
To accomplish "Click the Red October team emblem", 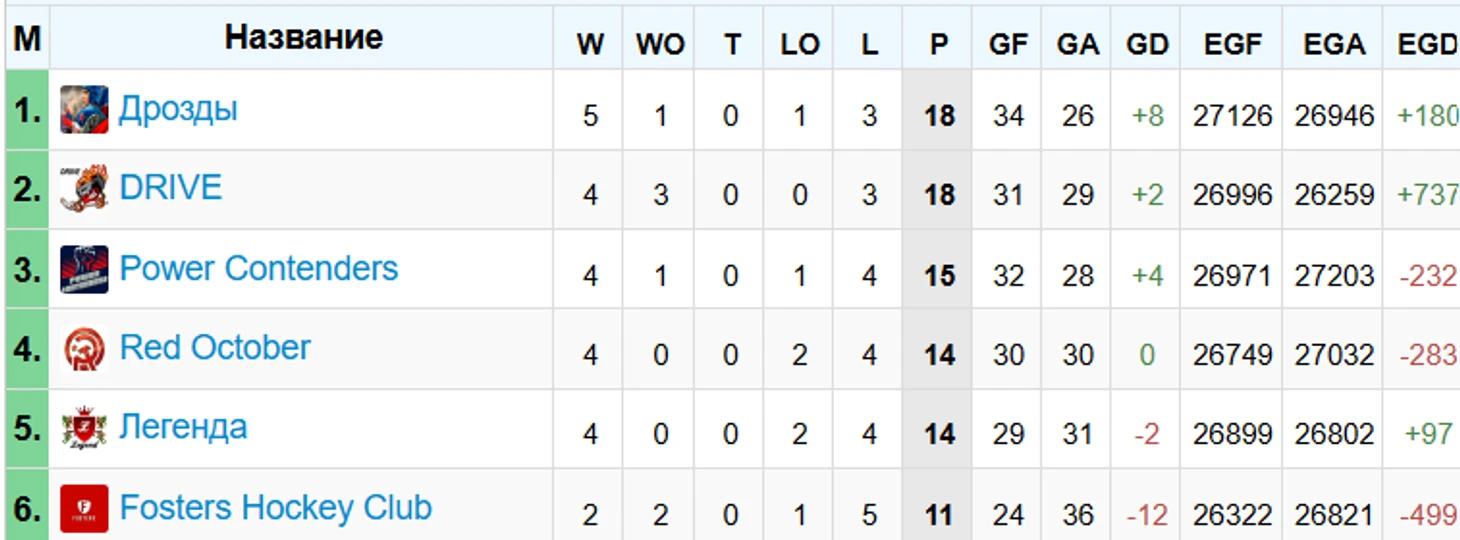I will [84, 349].
